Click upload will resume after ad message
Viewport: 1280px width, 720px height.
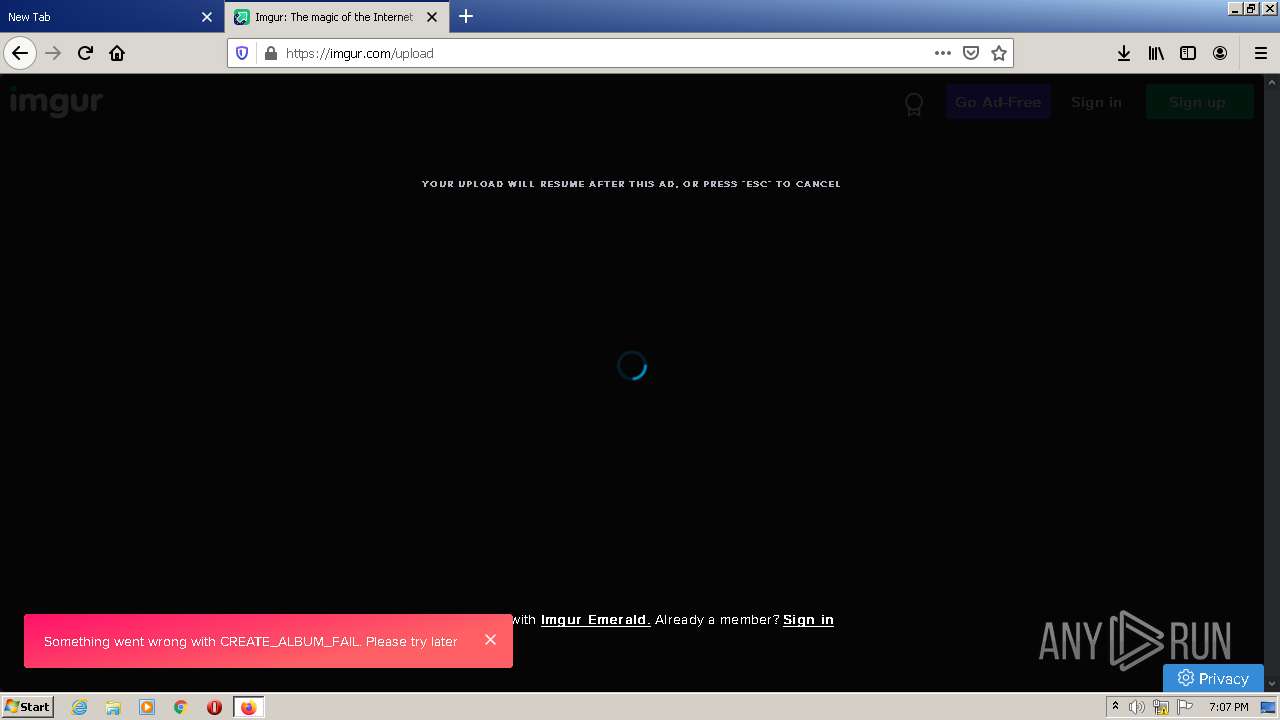tap(631, 184)
